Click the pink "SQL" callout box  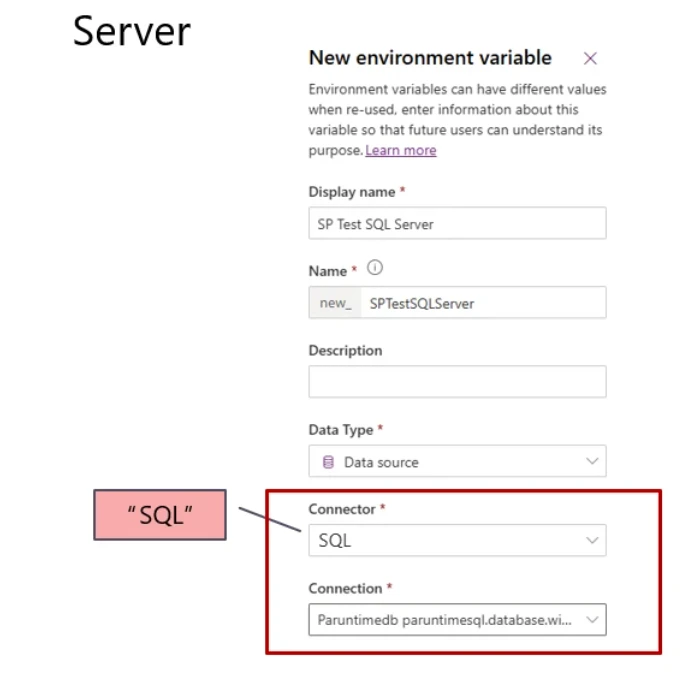pos(160,515)
